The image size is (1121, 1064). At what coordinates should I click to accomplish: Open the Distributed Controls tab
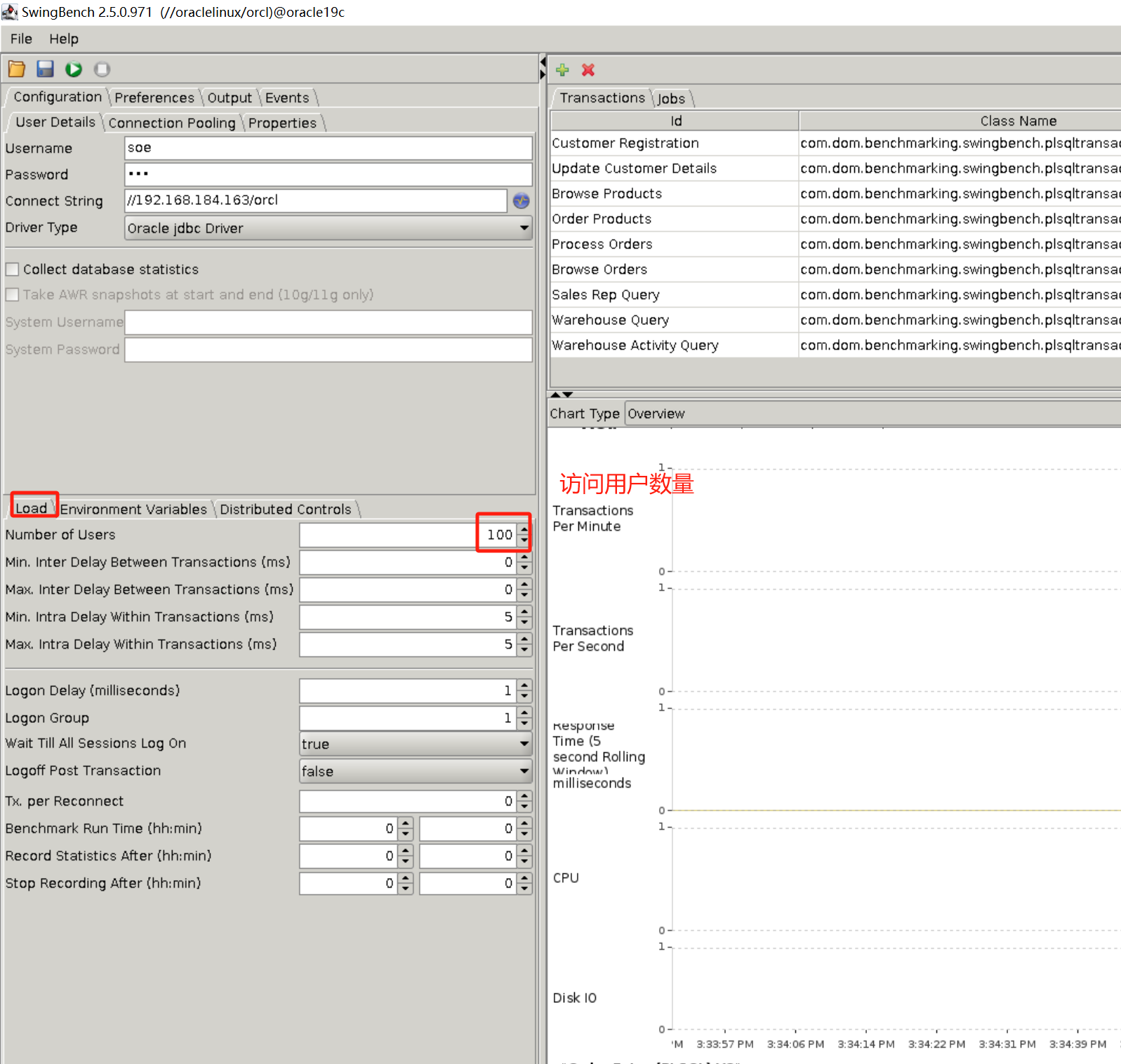coord(286,509)
